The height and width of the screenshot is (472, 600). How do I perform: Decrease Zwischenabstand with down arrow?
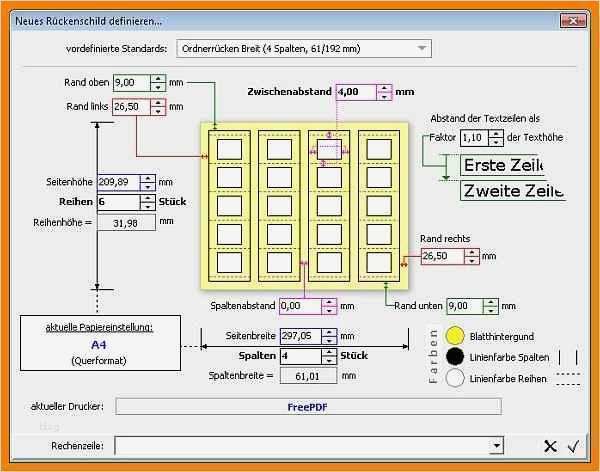pyautogui.click(x=384, y=96)
